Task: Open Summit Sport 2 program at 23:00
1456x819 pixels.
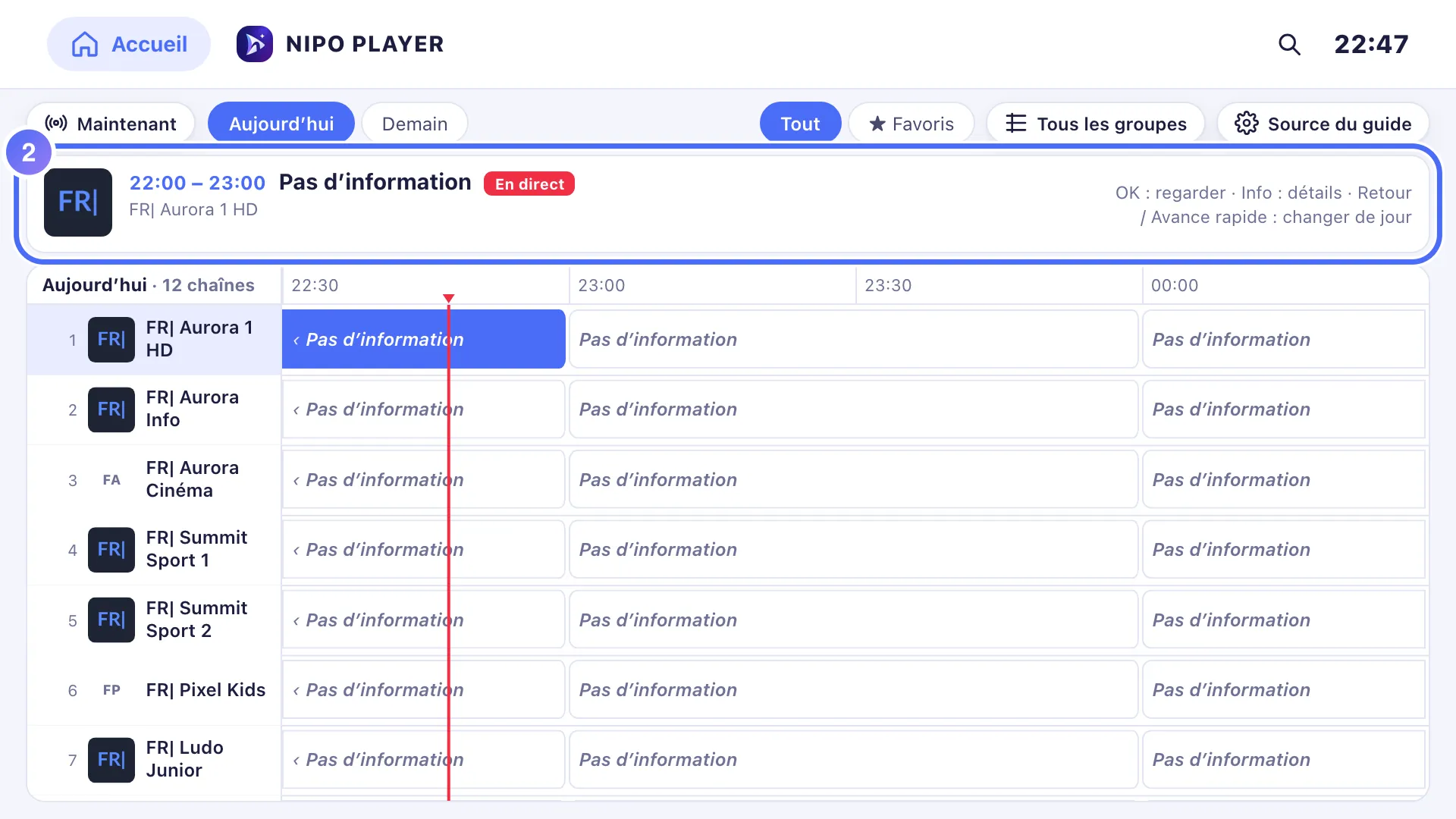Action: [x=854, y=620]
